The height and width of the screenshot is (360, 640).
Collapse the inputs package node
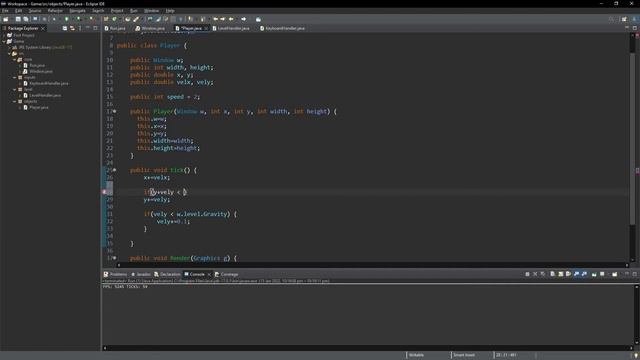14,77
